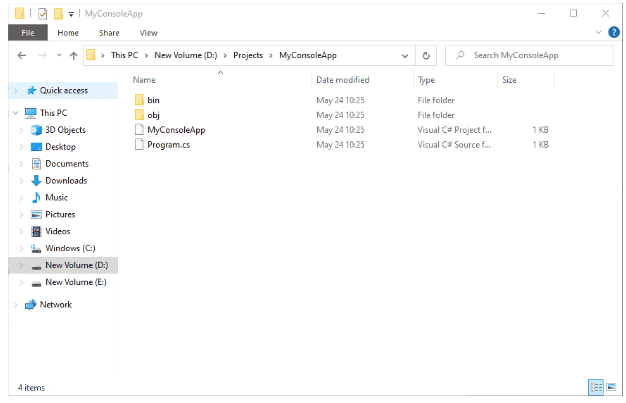Go back with the Back arrow

(22, 56)
